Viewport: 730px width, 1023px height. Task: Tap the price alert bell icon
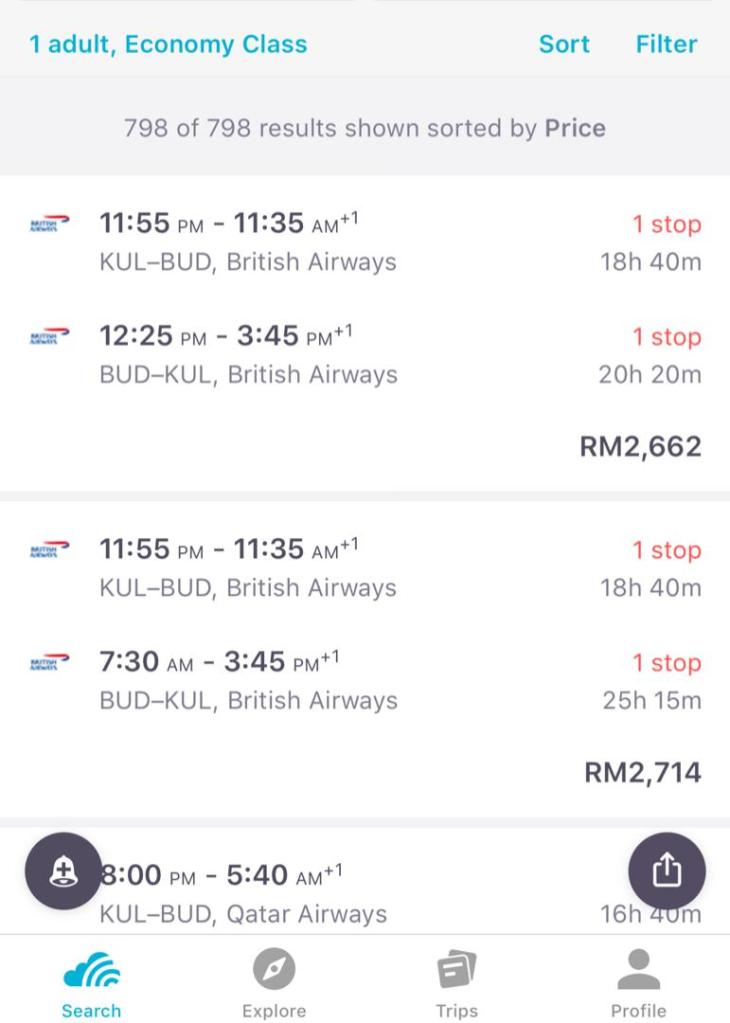click(63, 871)
